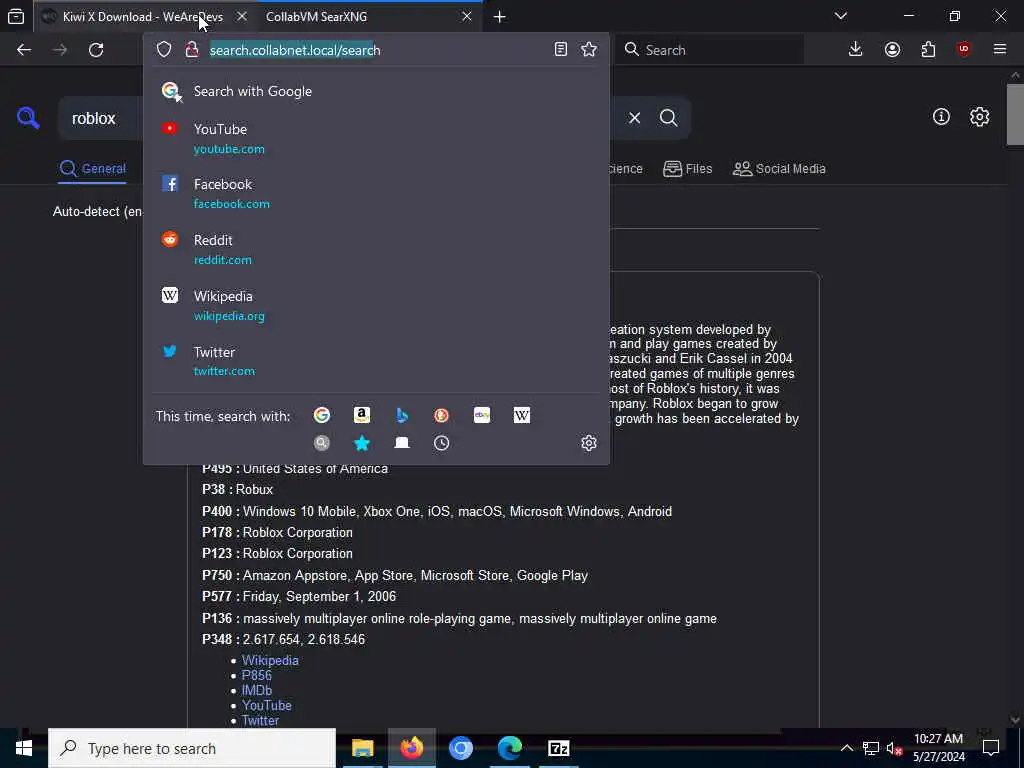Choose Search with Google suggestion
Screen dimensions: 1024x768
(376, 91)
